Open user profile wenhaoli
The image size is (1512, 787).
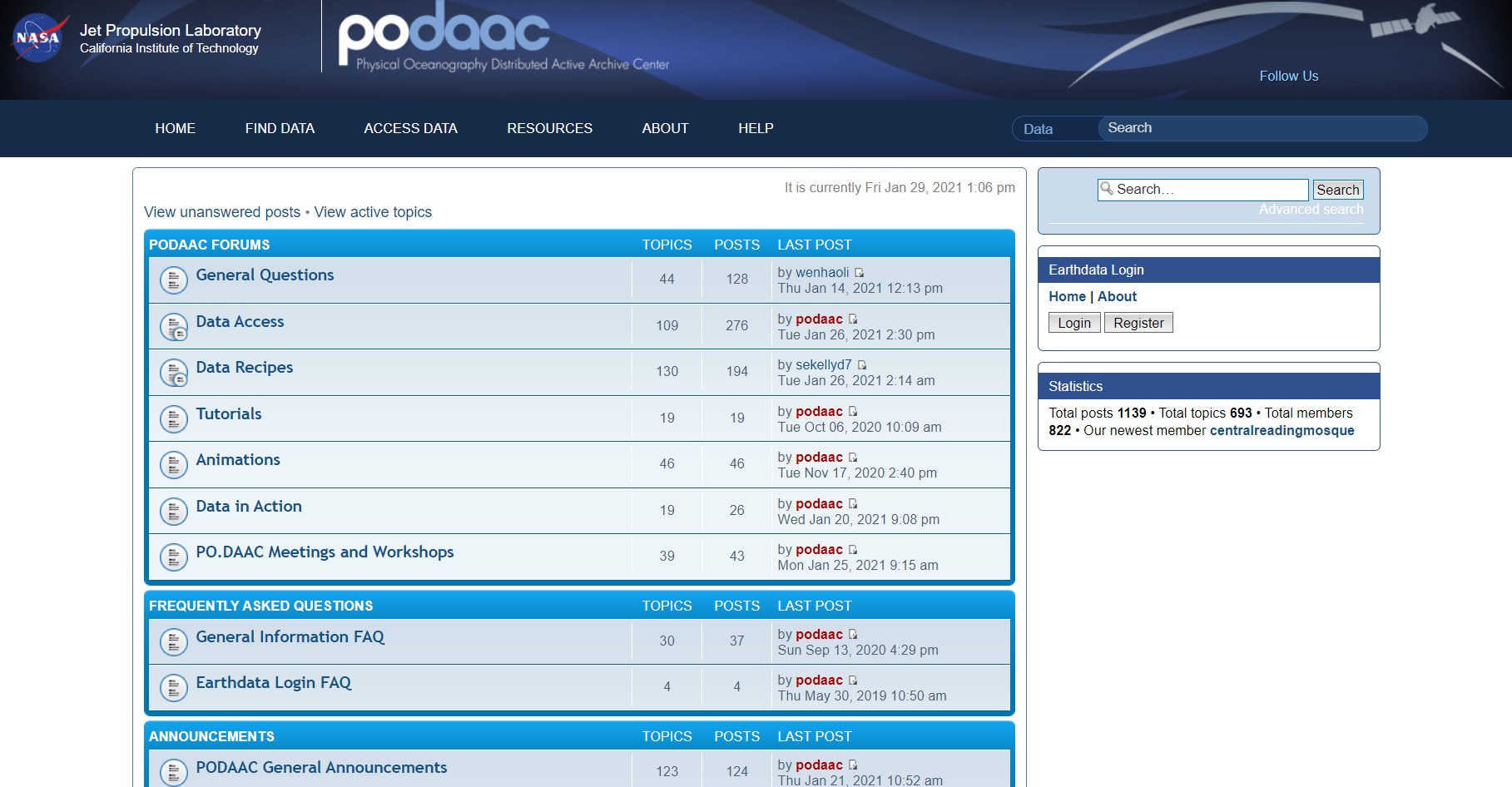coord(822,273)
